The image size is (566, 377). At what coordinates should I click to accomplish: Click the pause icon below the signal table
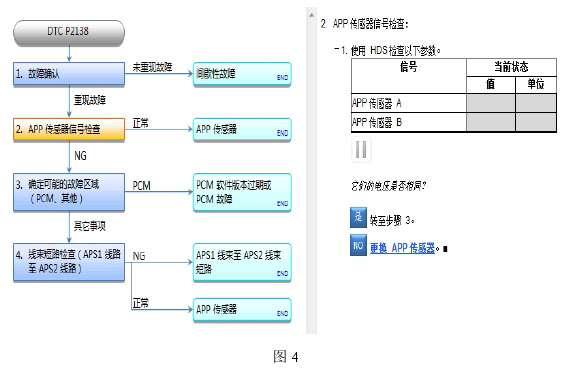point(361,150)
